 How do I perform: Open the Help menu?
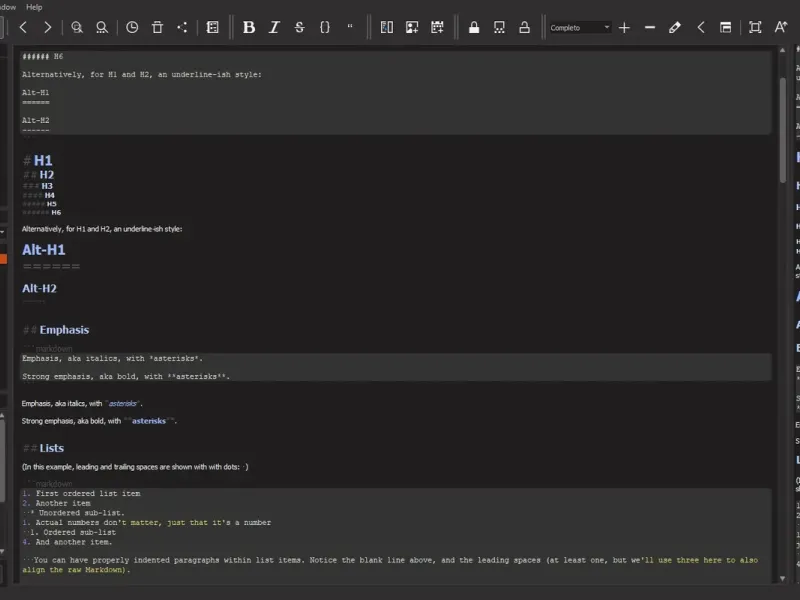[x=34, y=6]
